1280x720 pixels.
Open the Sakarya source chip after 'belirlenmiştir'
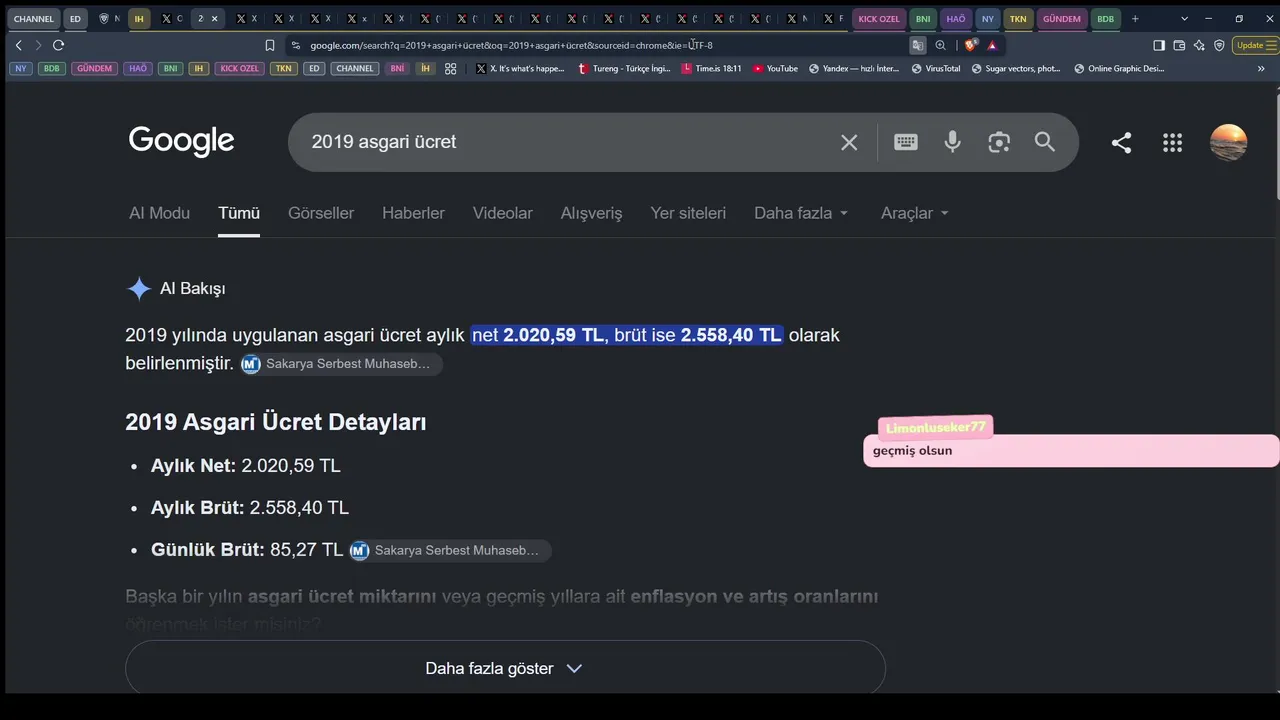[x=342, y=364]
